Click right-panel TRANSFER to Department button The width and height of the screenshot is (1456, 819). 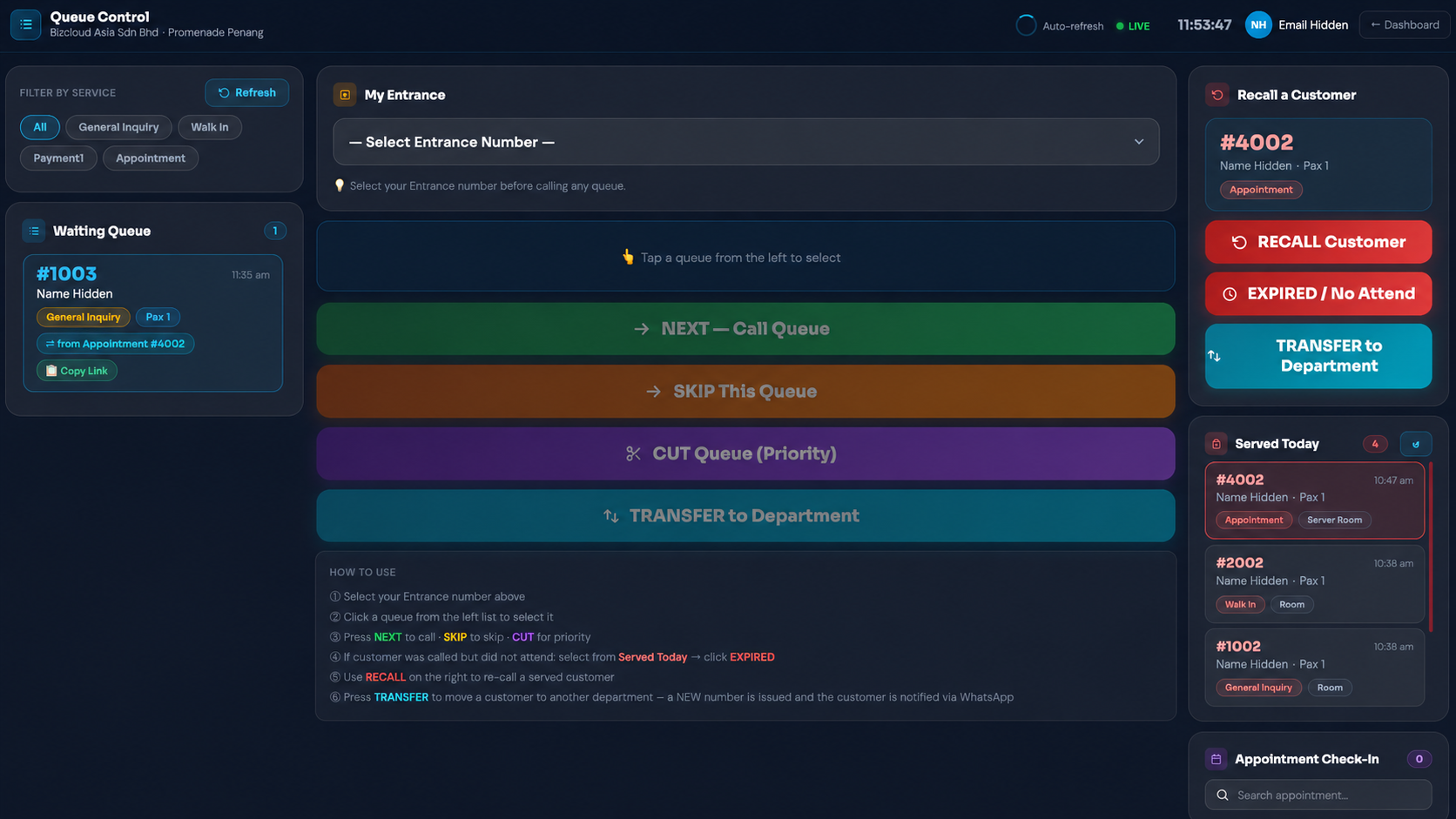(1318, 356)
